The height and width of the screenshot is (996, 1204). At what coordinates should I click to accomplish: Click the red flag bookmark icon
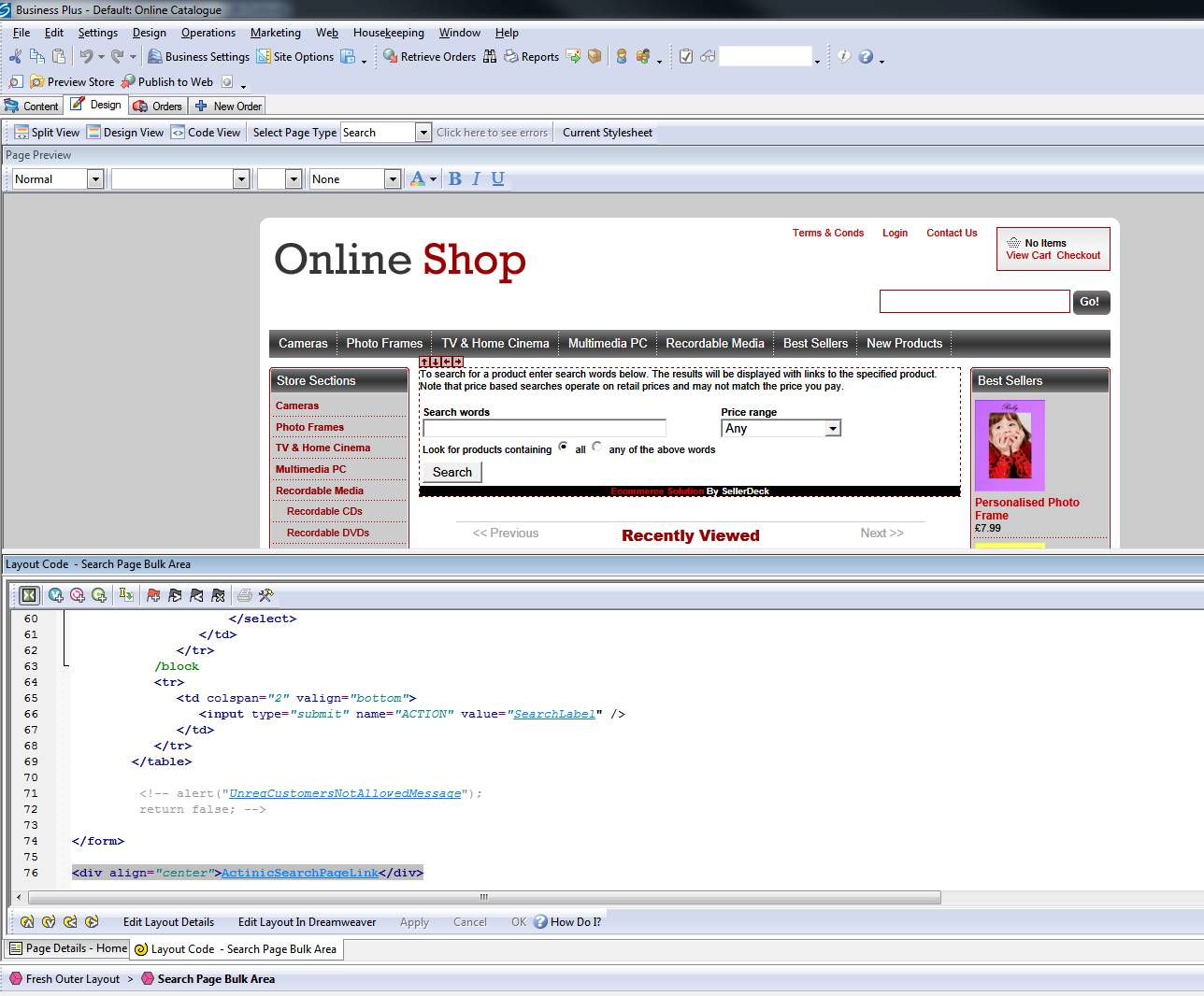153,595
